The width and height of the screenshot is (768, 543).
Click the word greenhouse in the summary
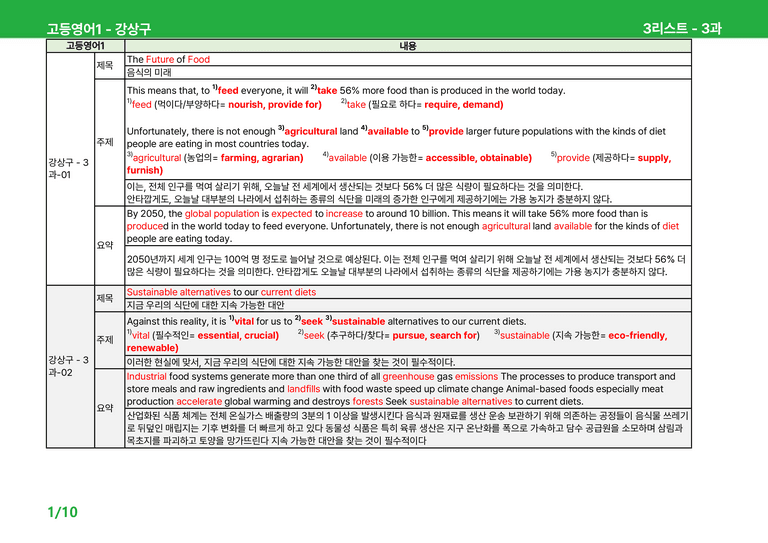pos(408,377)
